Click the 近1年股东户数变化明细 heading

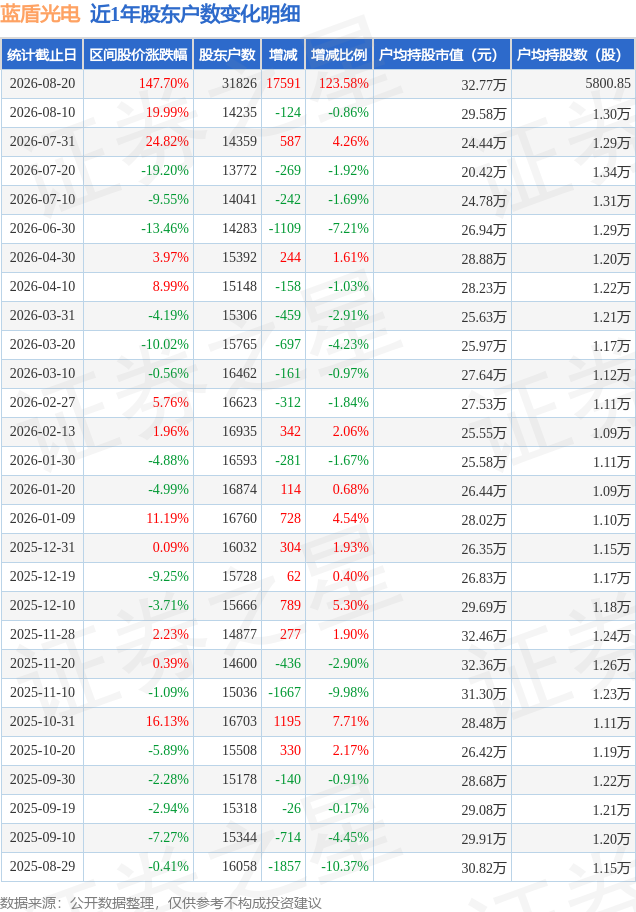[195, 13]
